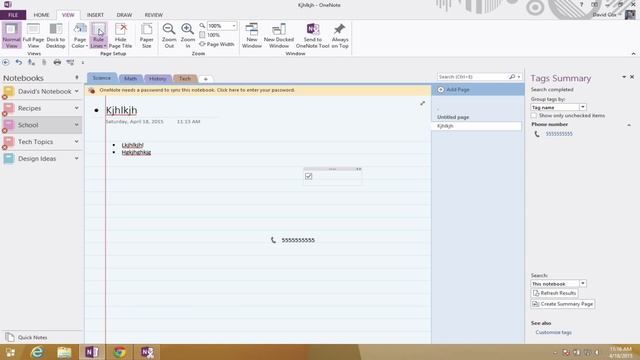
Task: Click the 100% zoom checkbox button
Action: click(x=210, y=35)
